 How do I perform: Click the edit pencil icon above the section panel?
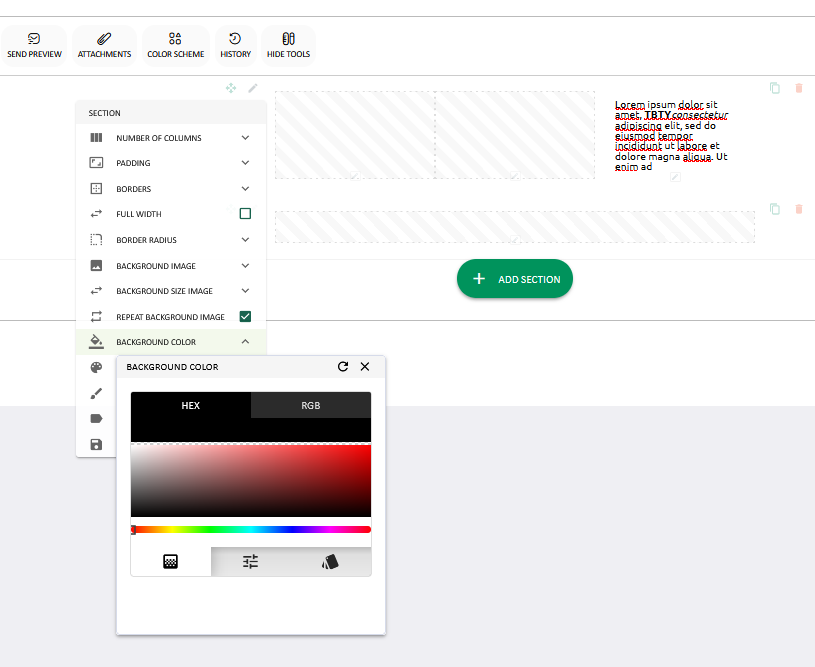click(x=253, y=88)
